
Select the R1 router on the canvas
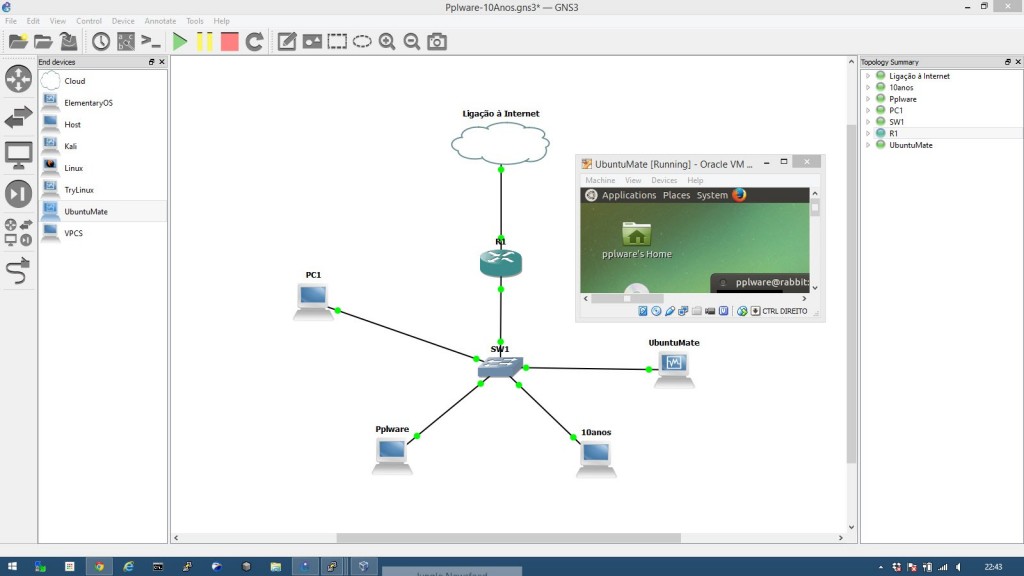pyautogui.click(x=501, y=263)
